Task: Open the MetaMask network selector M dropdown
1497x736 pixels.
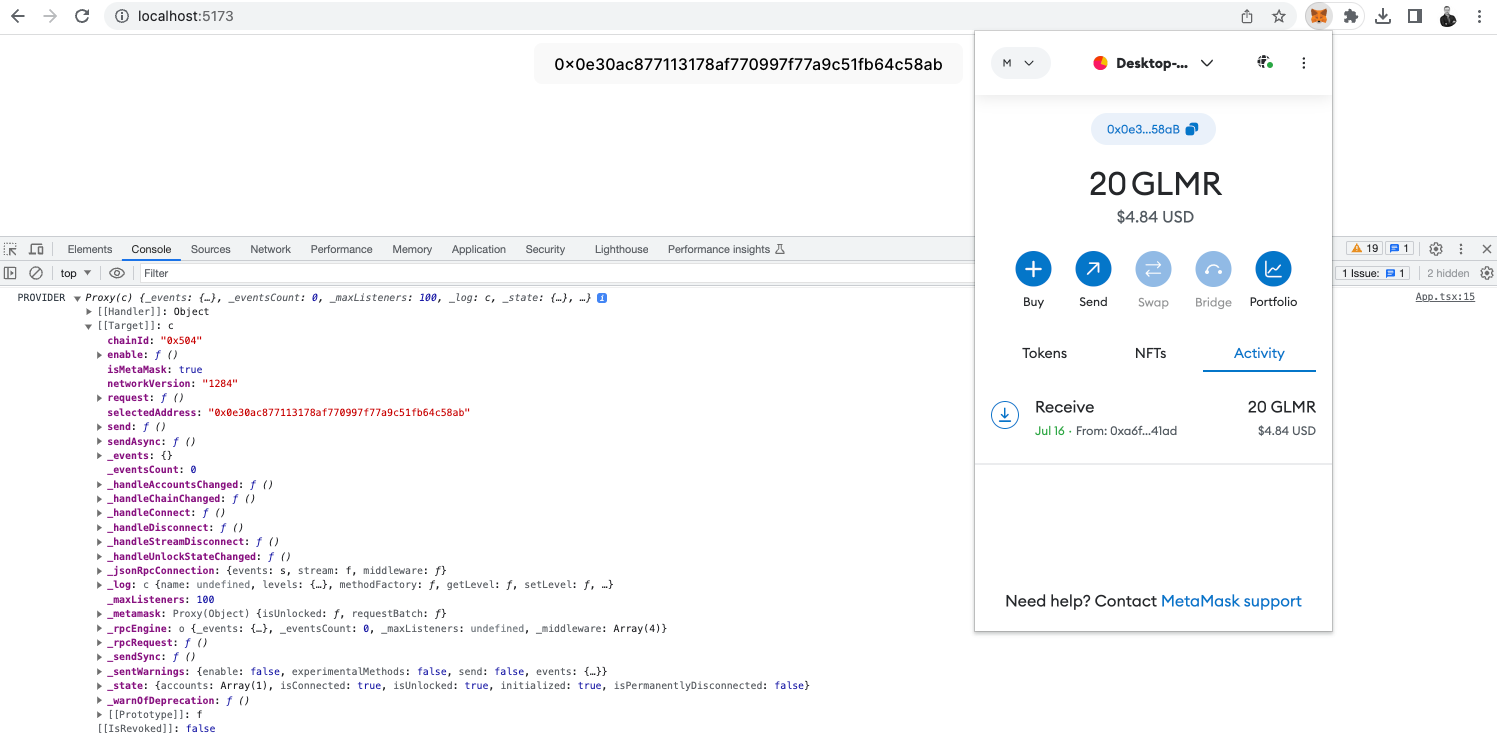Action: (x=1020, y=63)
